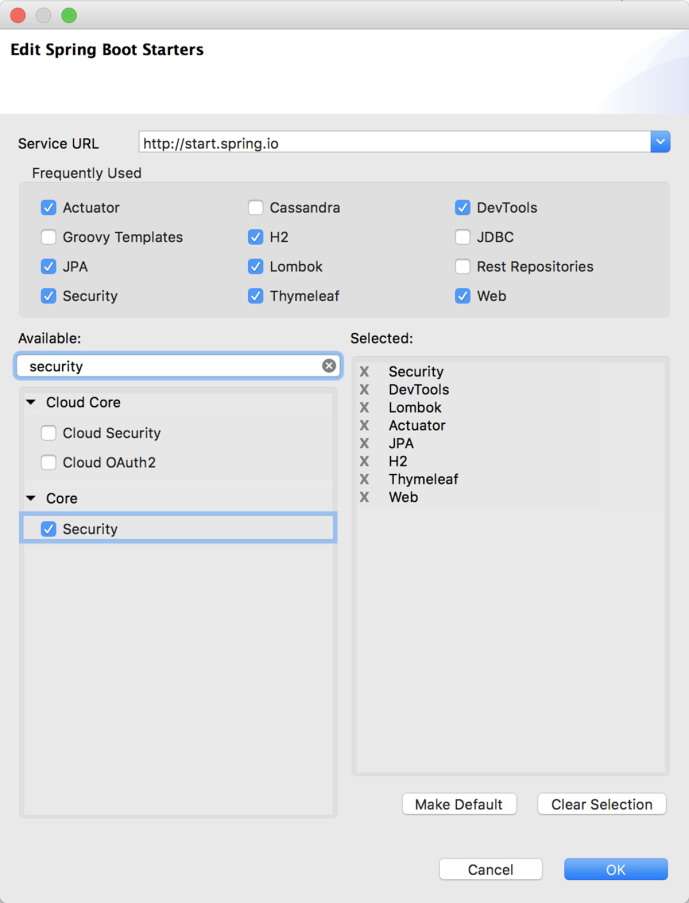
Task: Enable Groovy Templates starter
Action: [x=48, y=237]
